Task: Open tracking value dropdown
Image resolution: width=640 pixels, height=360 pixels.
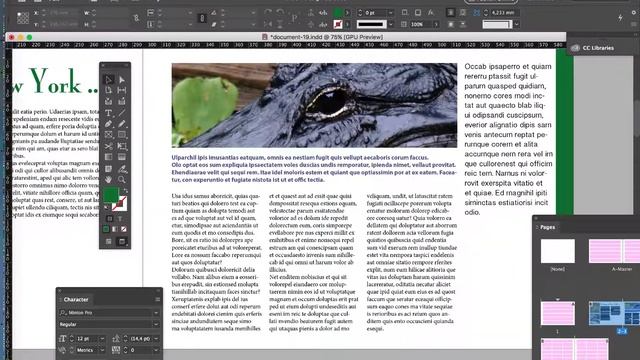Action: click(156, 350)
